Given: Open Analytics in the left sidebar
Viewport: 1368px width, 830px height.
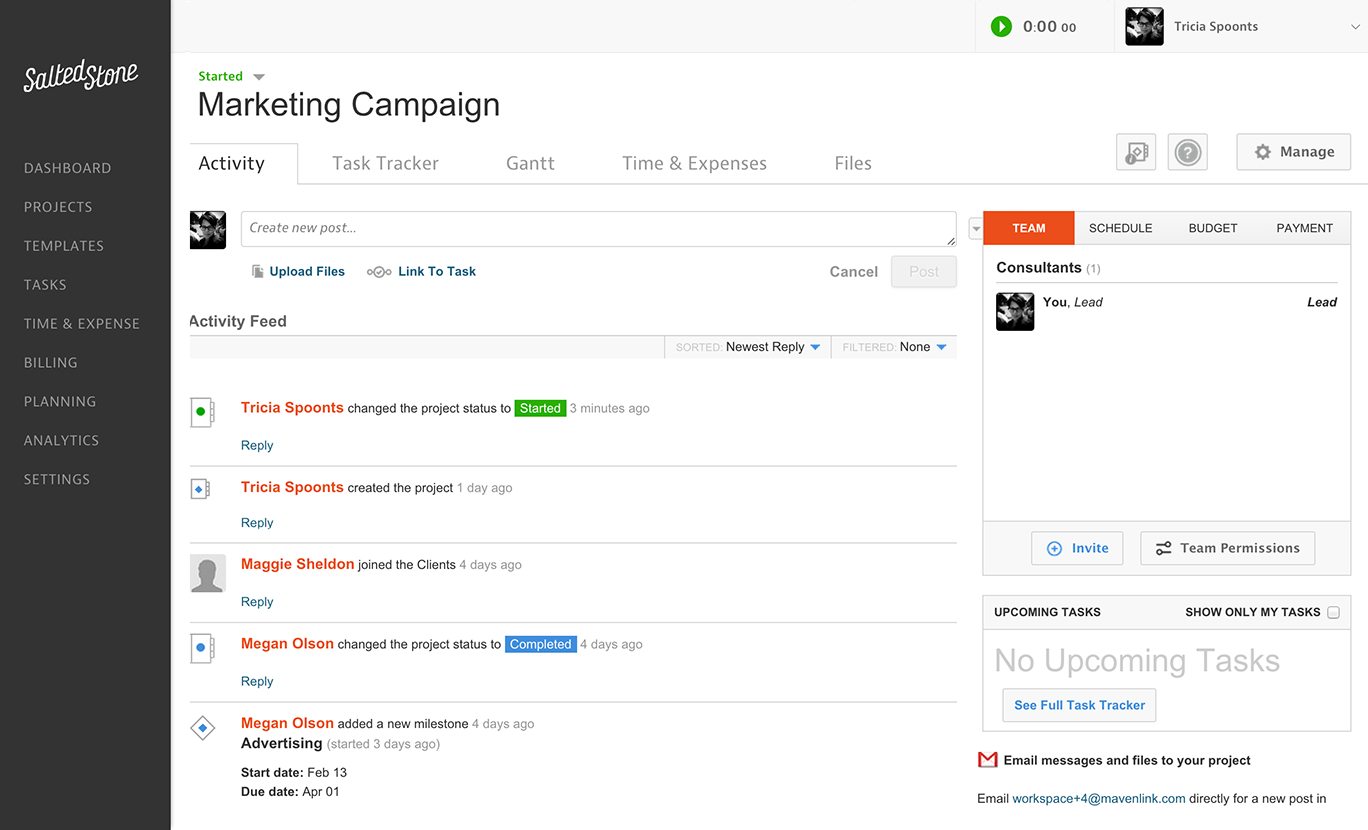Looking at the screenshot, I should (61, 440).
